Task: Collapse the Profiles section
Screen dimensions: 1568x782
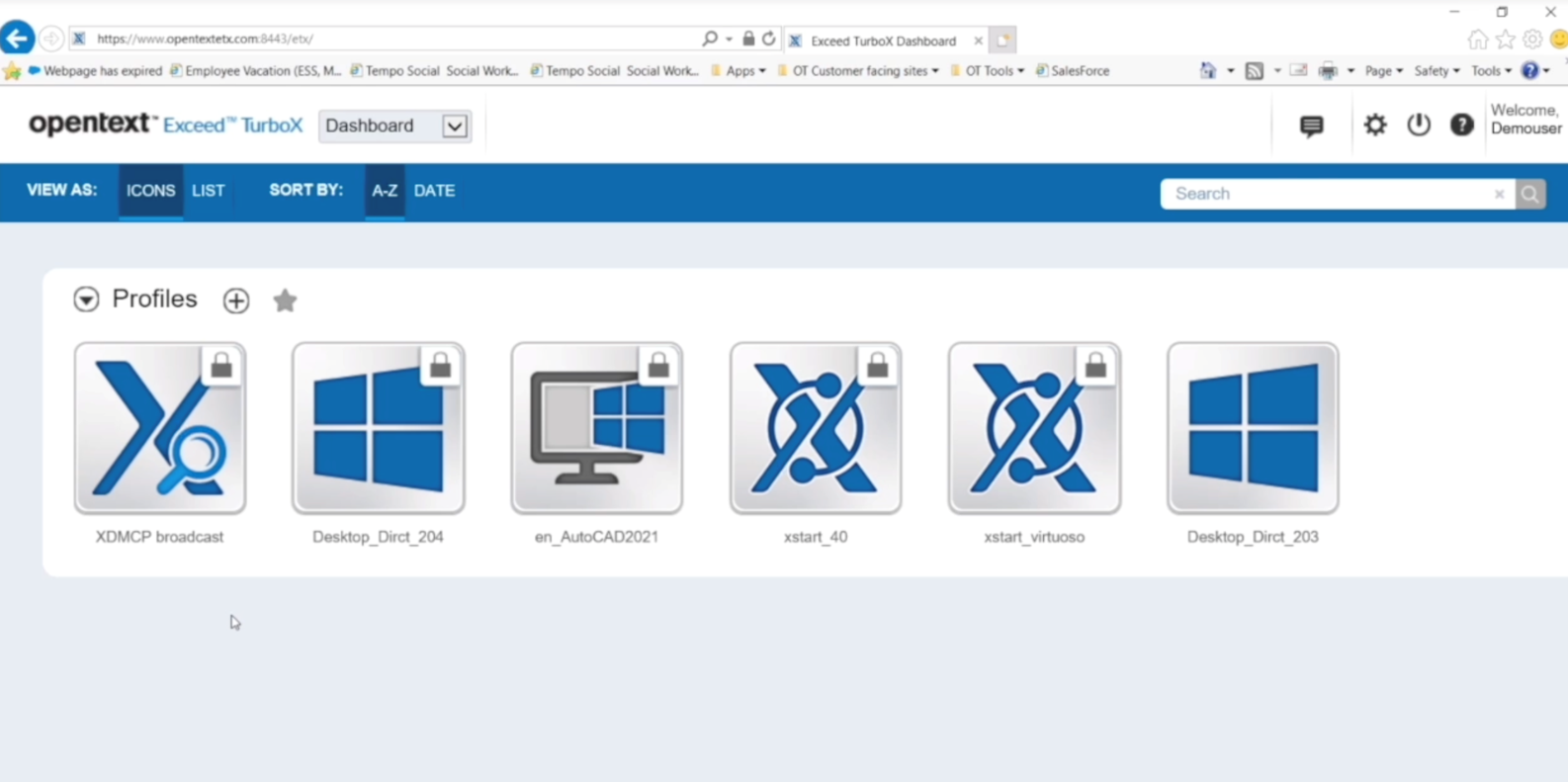Action: [x=86, y=300]
